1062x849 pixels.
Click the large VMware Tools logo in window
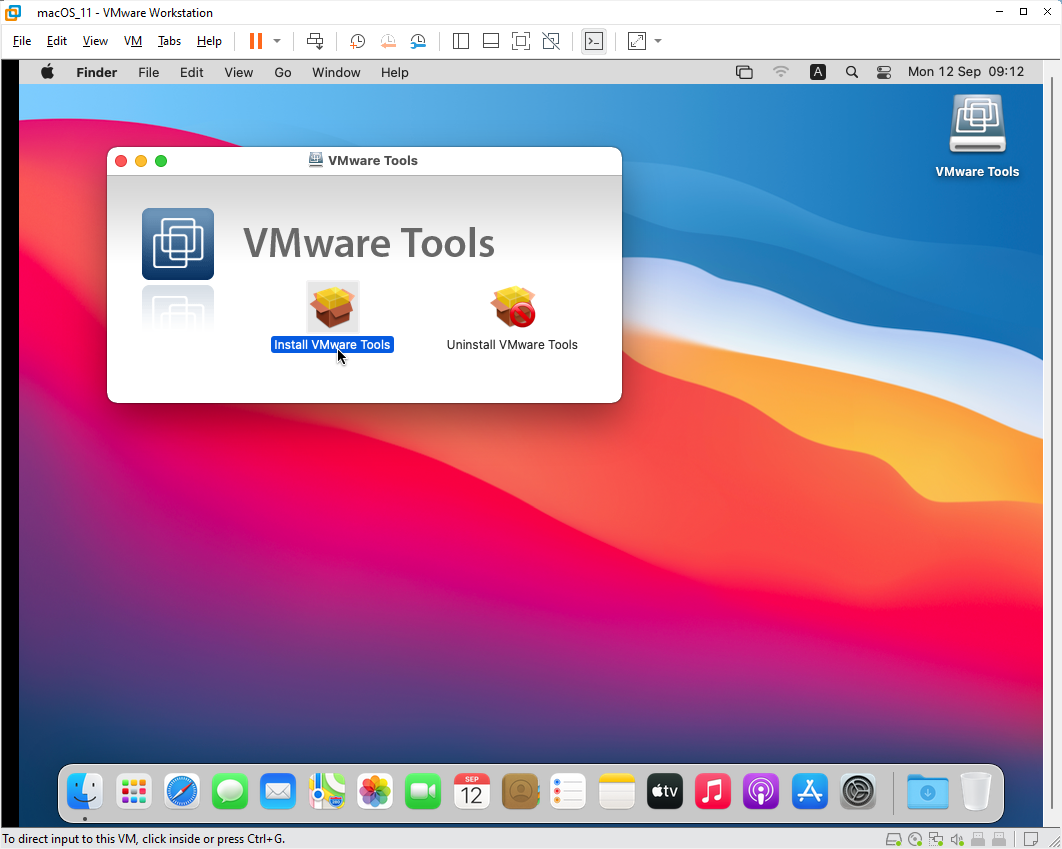[x=178, y=244]
